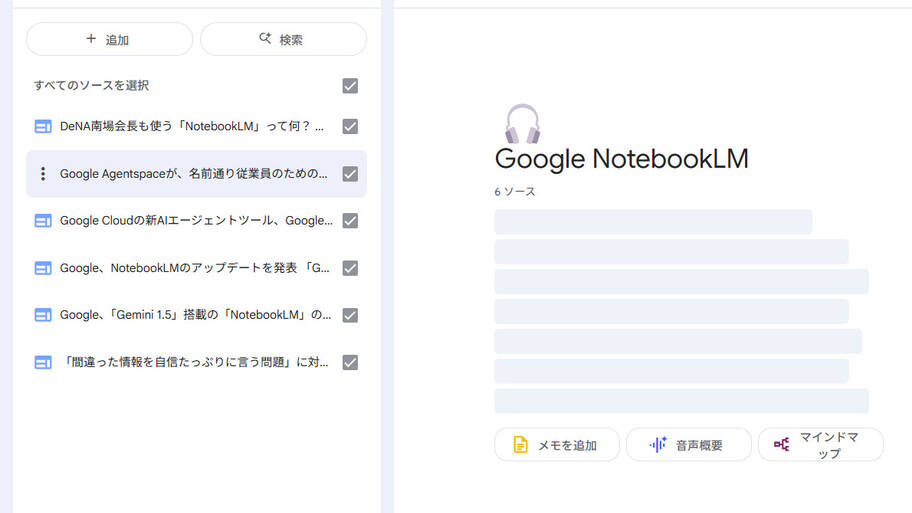Screen dimensions: 912x513
Task: Toggle checkbox for Gemini 1.5搭載 source
Action: 350,315
